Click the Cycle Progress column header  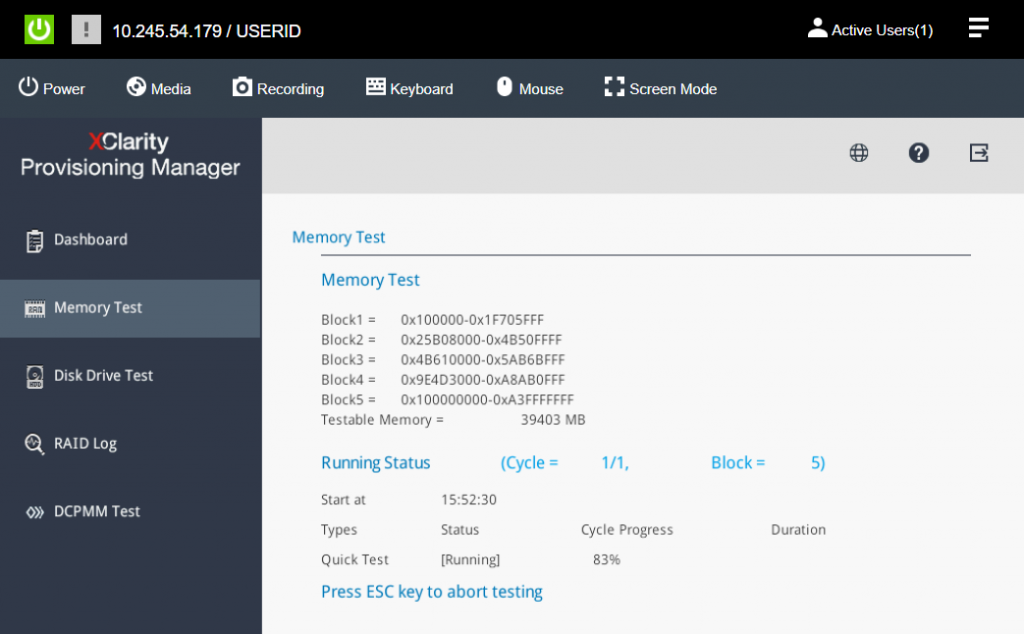[627, 530]
